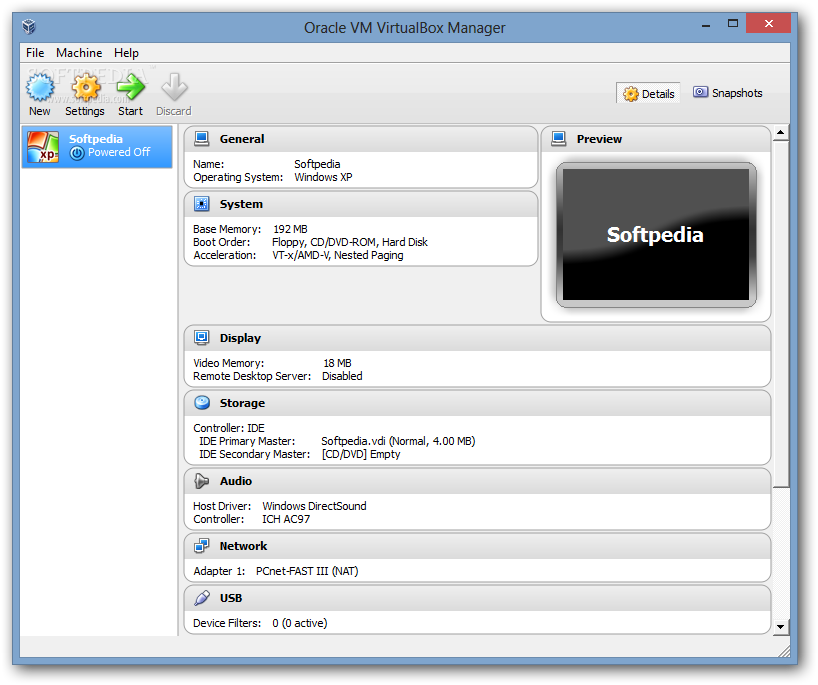Viewport: 818px width, 685px height.
Task: Click the Name value Softpedia in General
Action: [317, 164]
